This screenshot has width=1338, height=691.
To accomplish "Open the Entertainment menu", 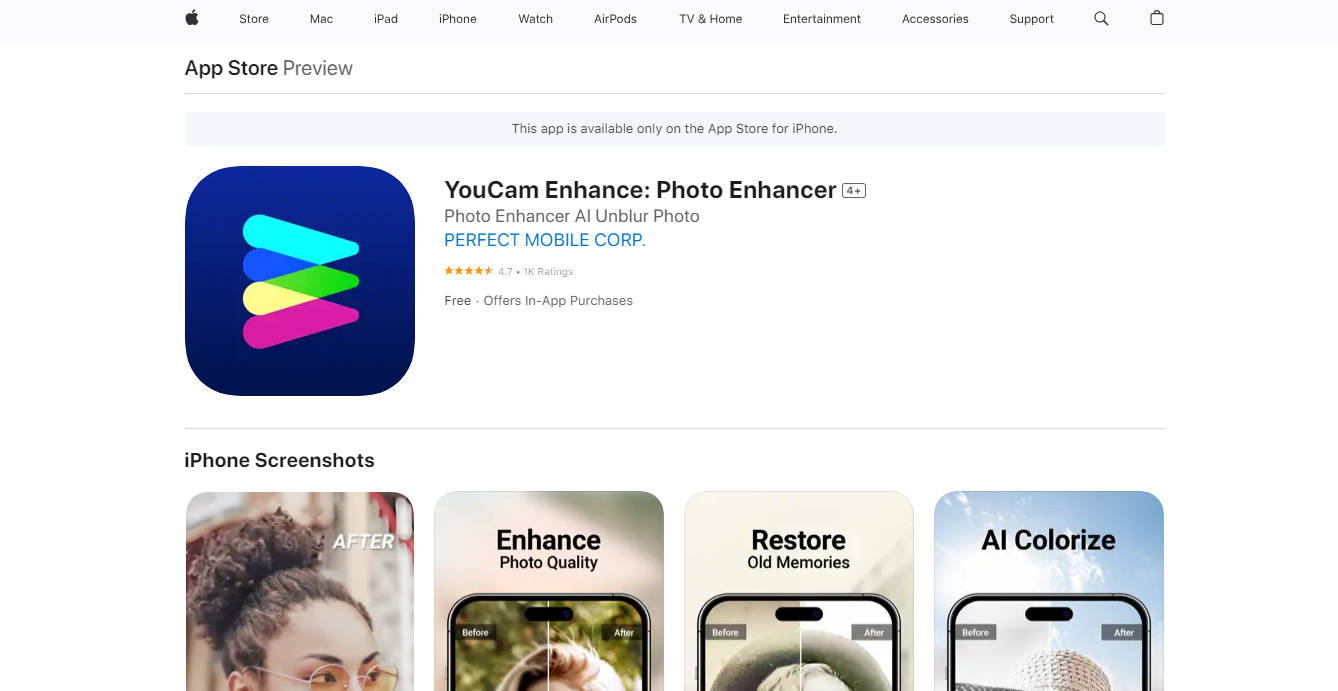I will [822, 19].
